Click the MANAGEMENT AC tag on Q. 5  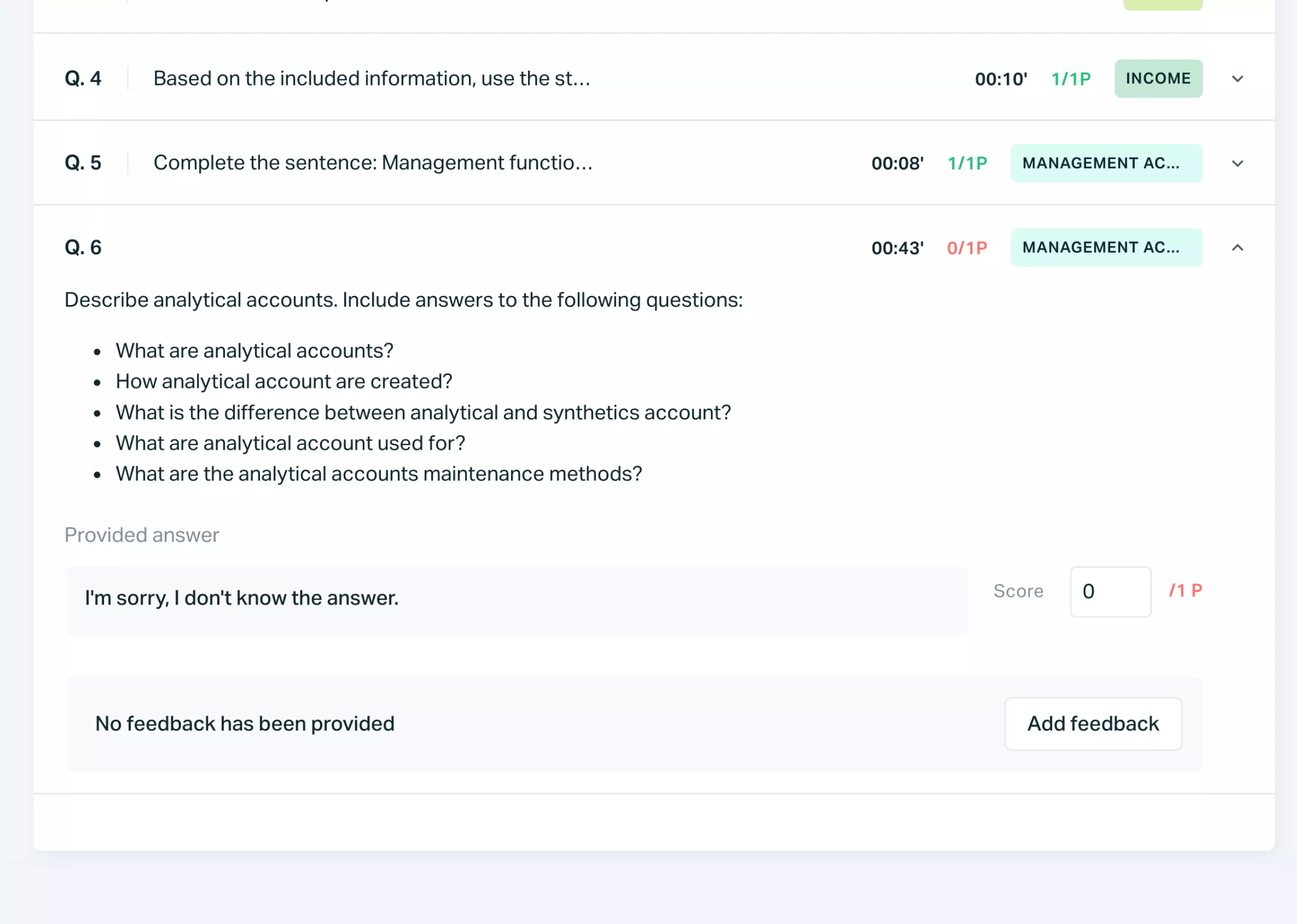[1106, 163]
